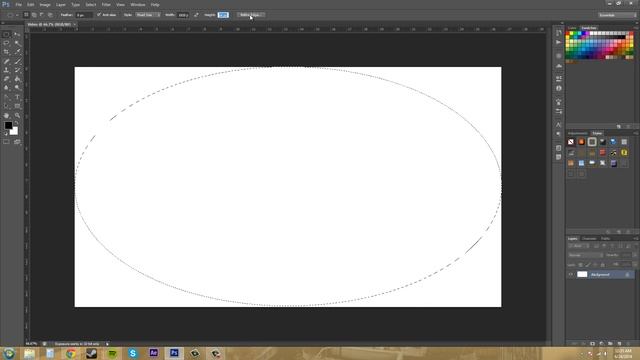
Task: Select the Path Selection tool
Action: (7, 106)
